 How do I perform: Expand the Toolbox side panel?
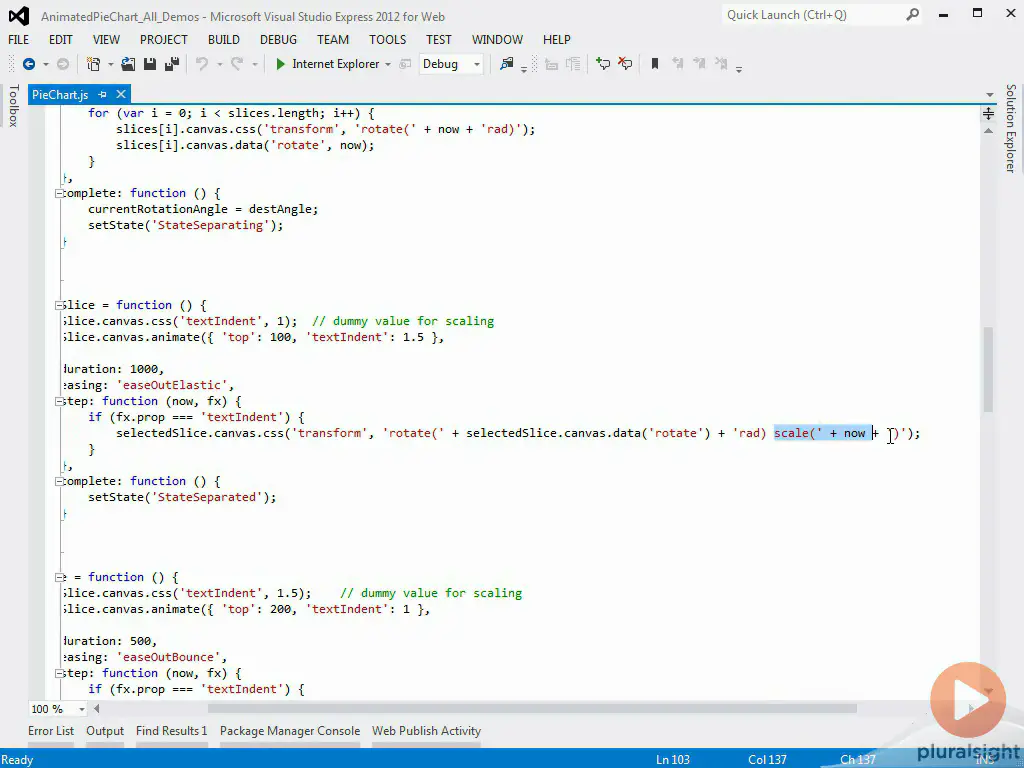(13, 106)
